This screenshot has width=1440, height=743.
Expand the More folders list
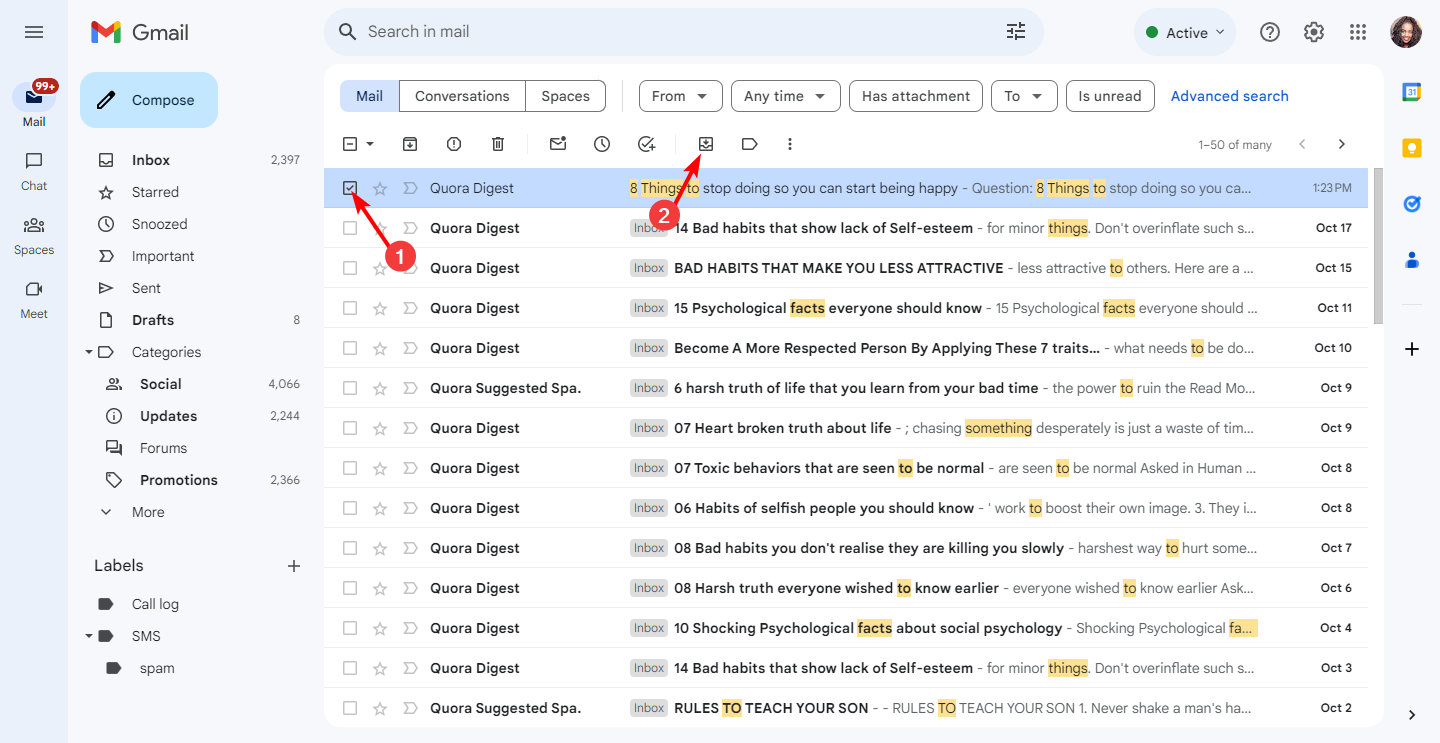coord(106,511)
